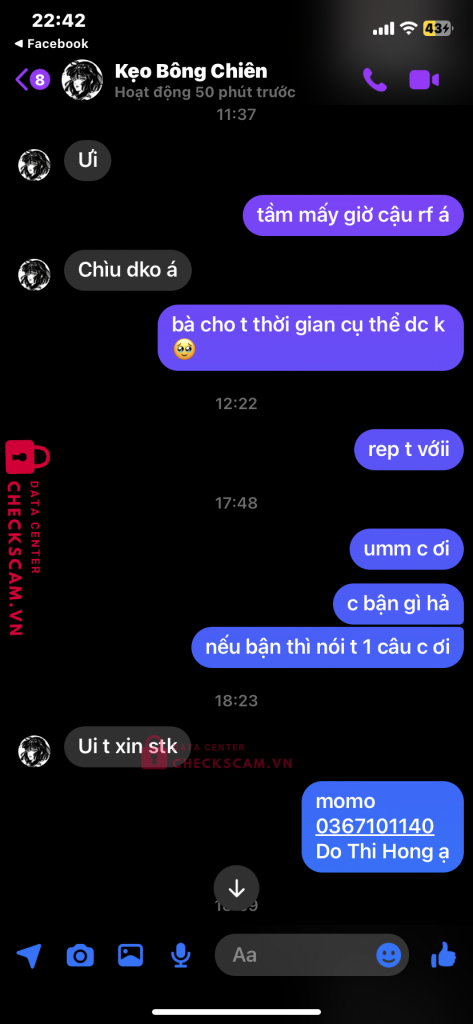Send a thumbs-up like

click(x=444, y=955)
